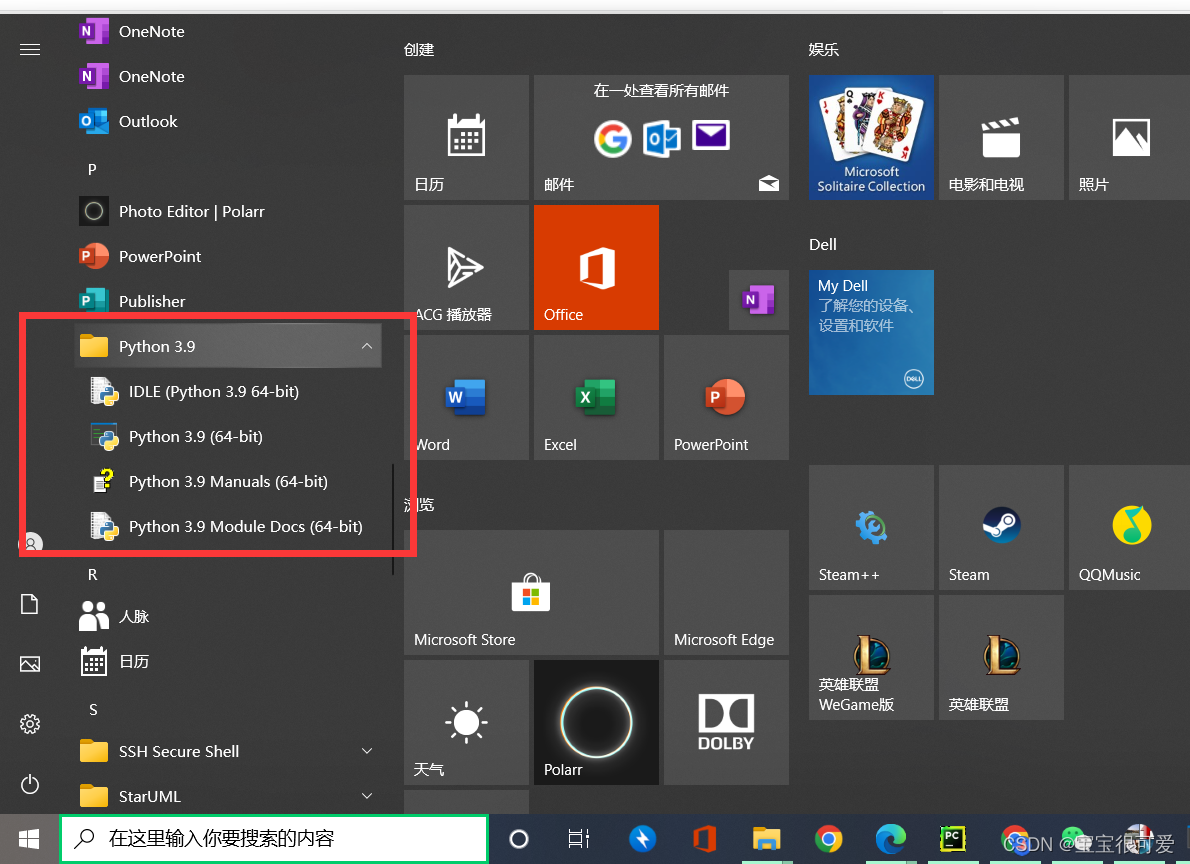1190x864 pixels.
Task: Open the Polarr tile
Action: click(x=597, y=722)
